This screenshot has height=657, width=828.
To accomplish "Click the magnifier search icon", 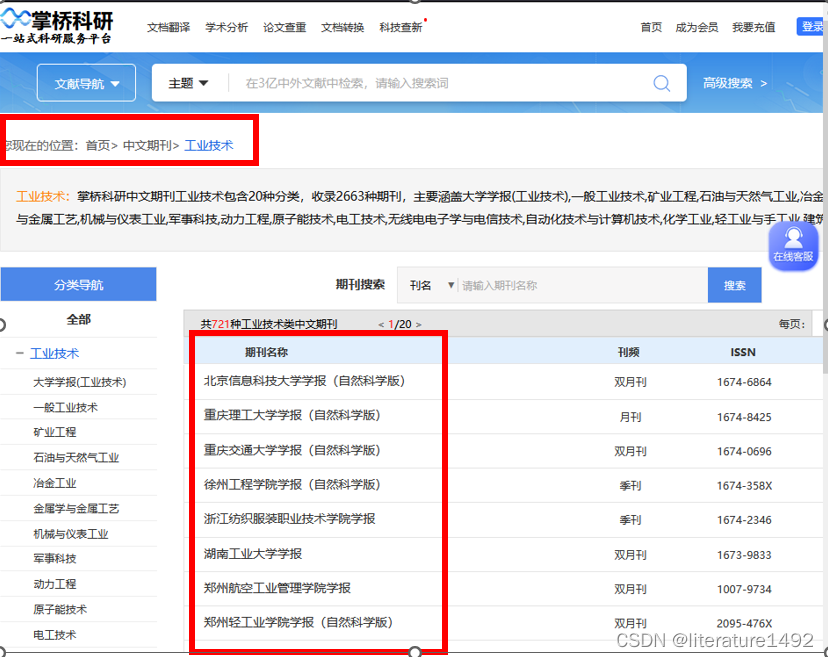I will pyautogui.click(x=661, y=83).
